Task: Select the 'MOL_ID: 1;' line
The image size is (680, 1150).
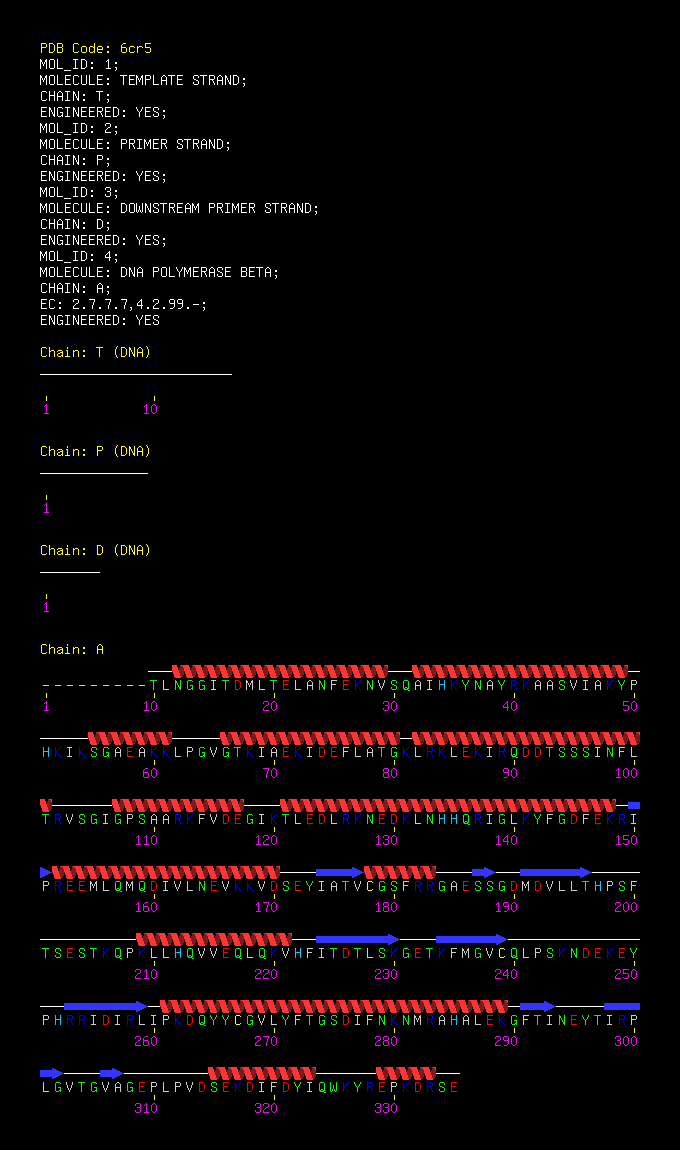Action: pyautogui.click(x=79, y=65)
